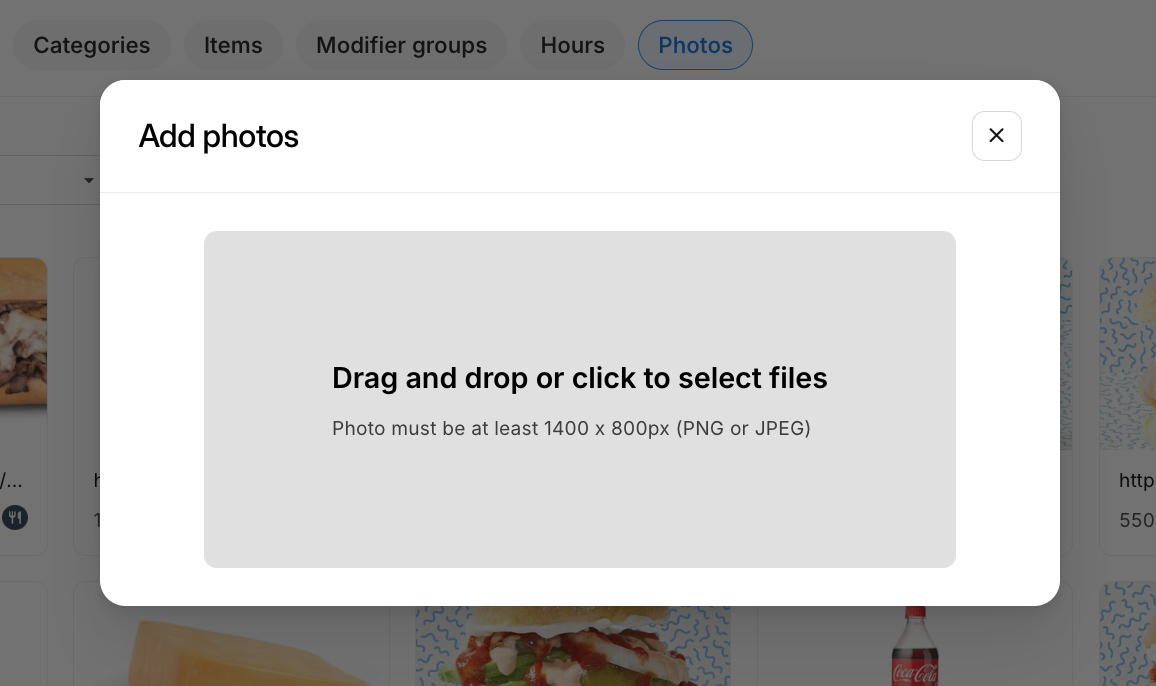Click the 'http' photo name on right card
1156x686 pixels.
[1136, 481]
